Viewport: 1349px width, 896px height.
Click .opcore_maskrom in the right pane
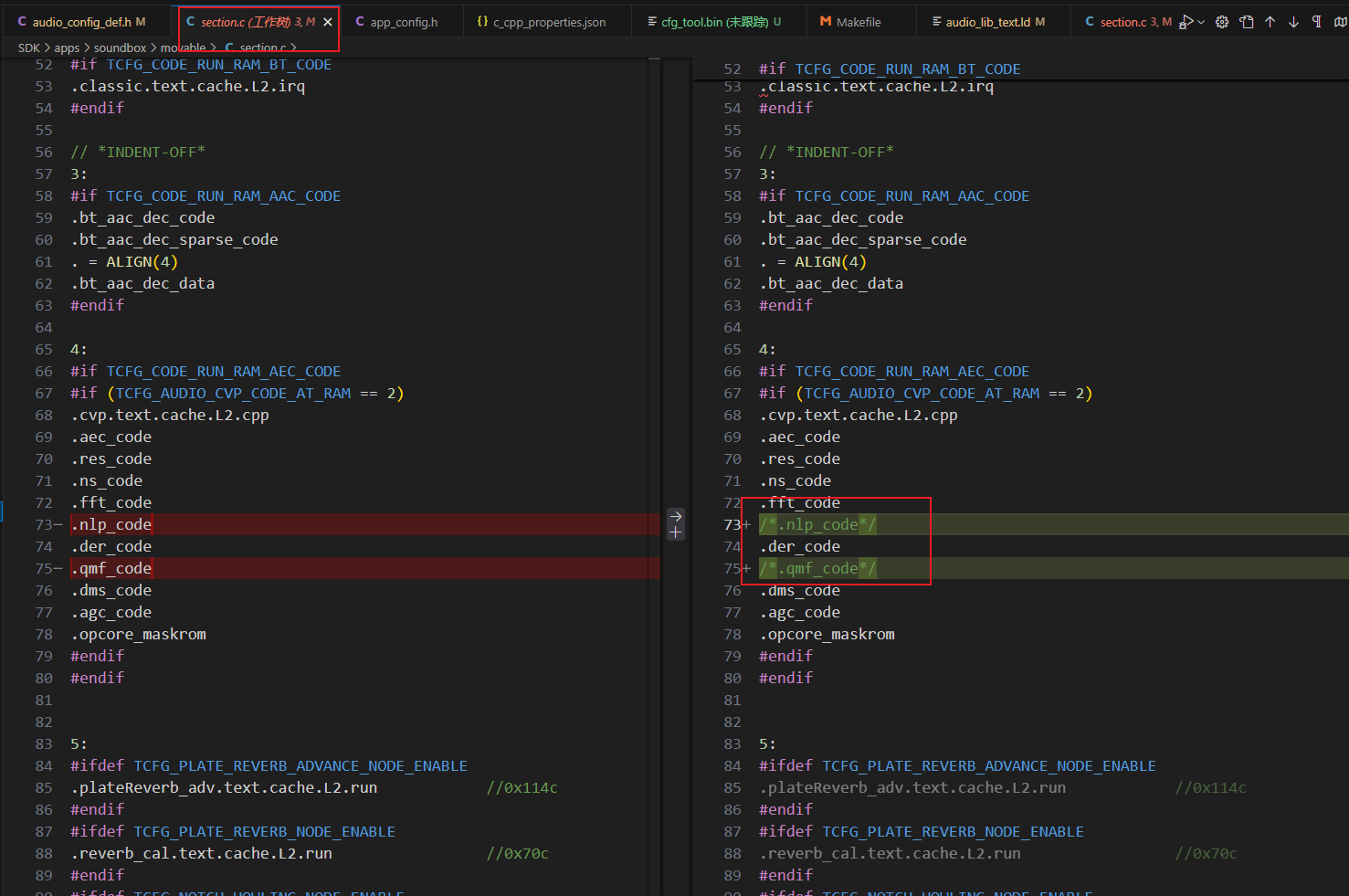[x=827, y=634]
